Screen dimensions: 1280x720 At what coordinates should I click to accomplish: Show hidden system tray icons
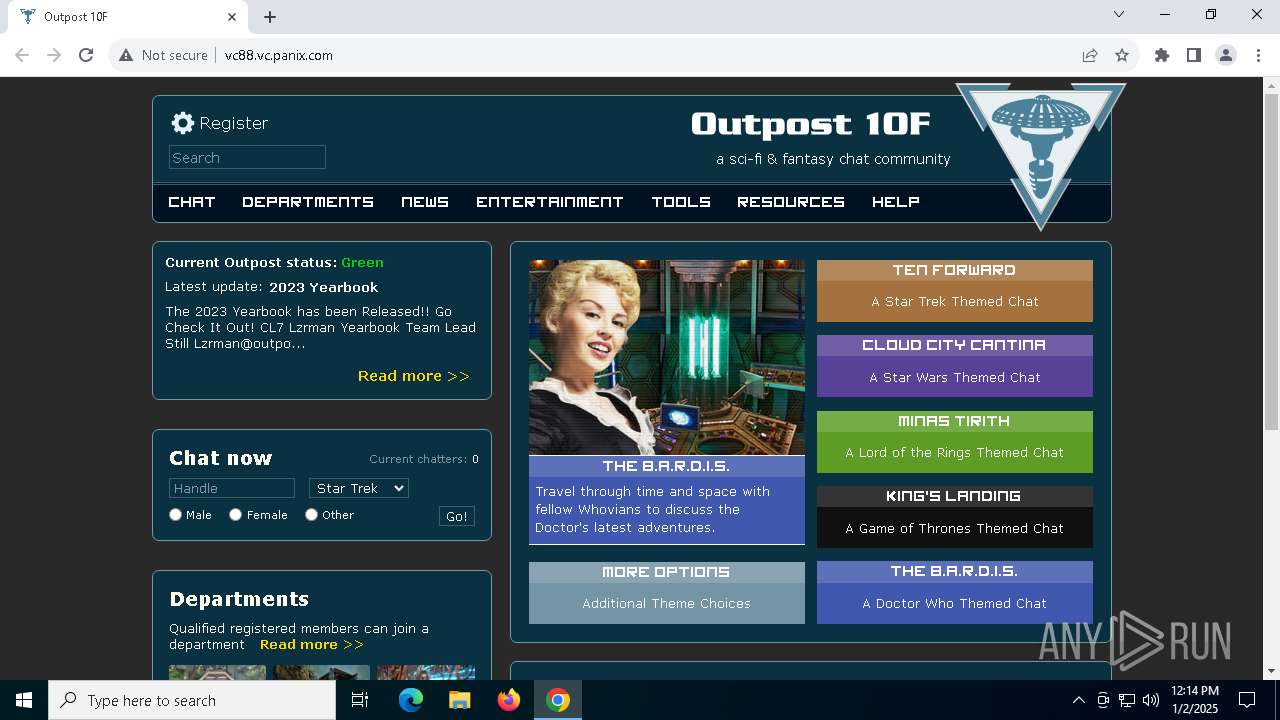(x=1078, y=700)
